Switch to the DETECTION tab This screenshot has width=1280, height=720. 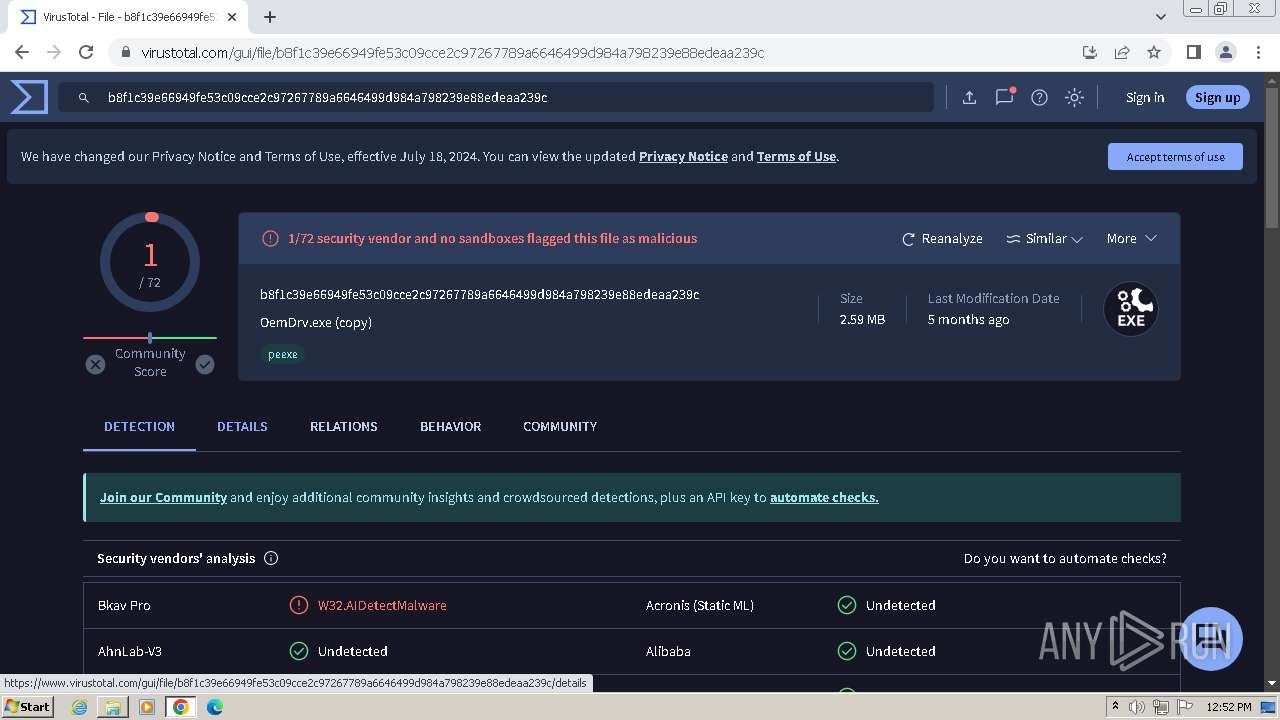(x=139, y=426)
